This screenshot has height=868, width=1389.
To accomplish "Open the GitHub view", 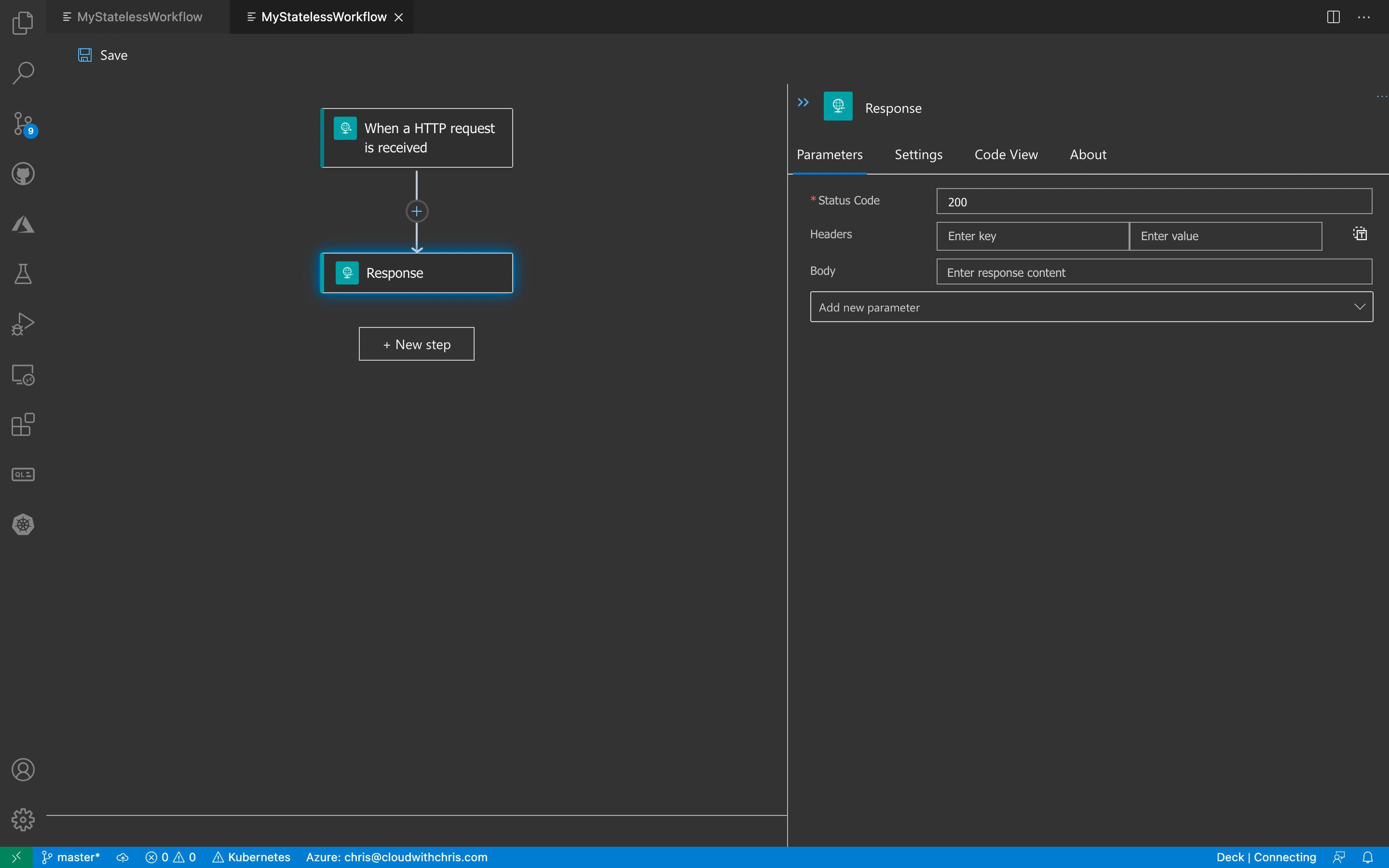I will click(23, 174).
